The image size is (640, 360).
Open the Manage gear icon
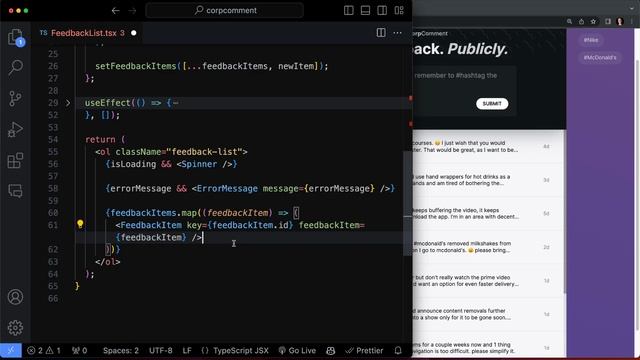16,327
